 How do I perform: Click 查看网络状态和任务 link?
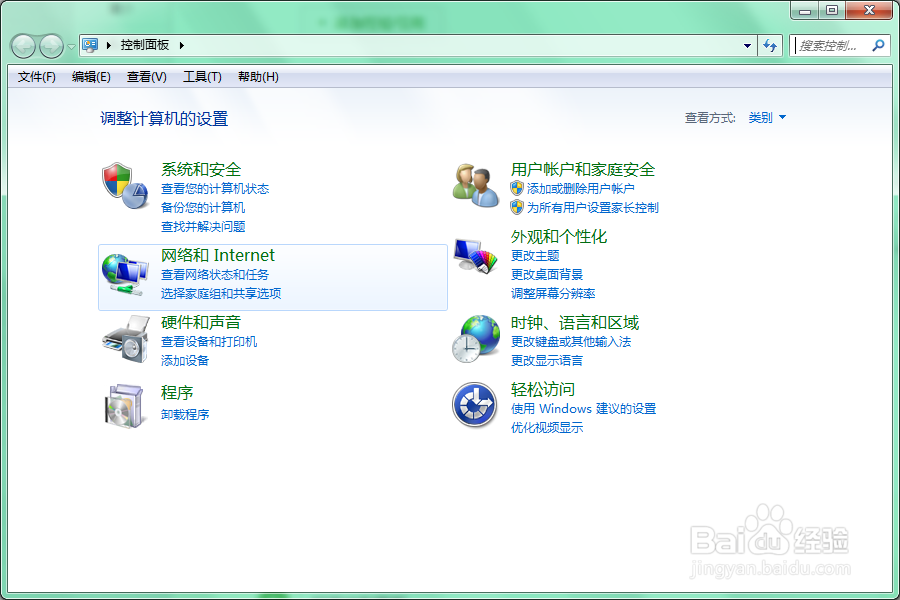coord(215,275)
